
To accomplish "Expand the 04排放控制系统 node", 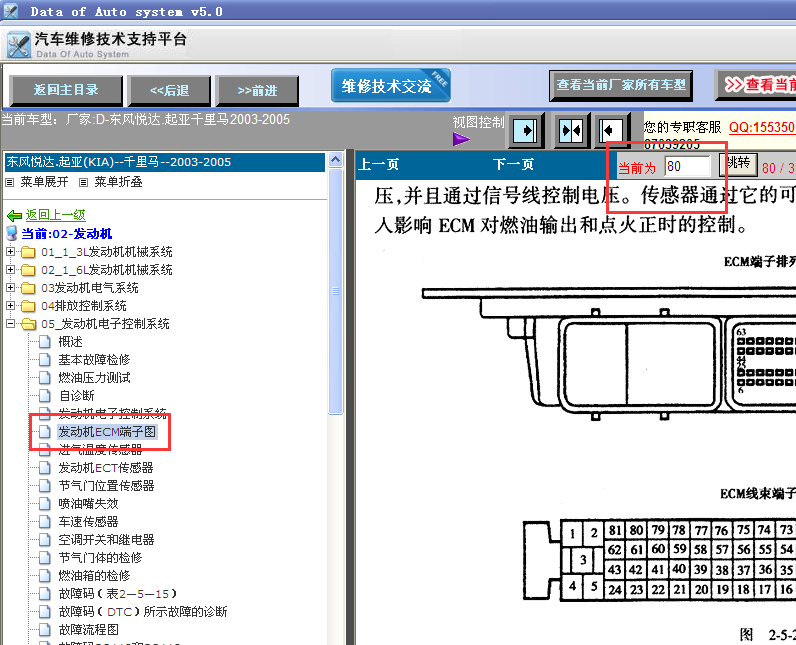I will coord(10,305).
